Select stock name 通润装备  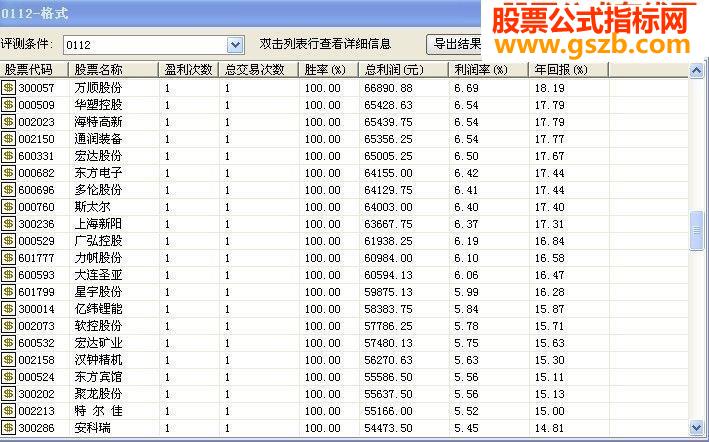tap(98, 139)
